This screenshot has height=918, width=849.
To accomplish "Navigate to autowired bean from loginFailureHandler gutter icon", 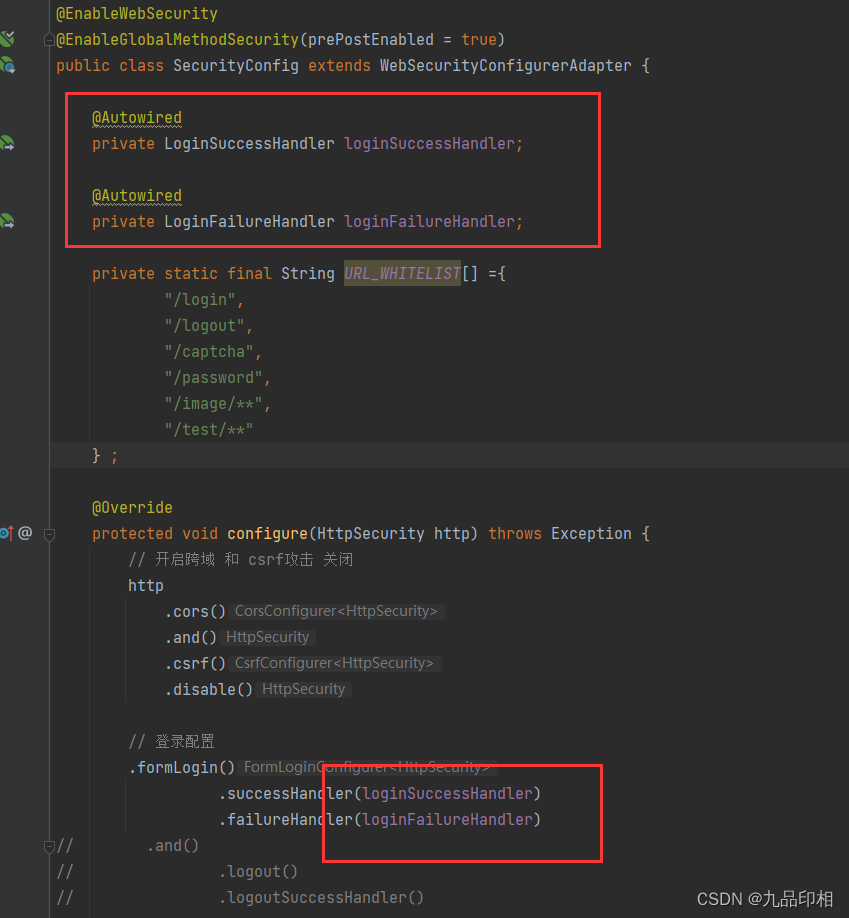I will [7, 221].
